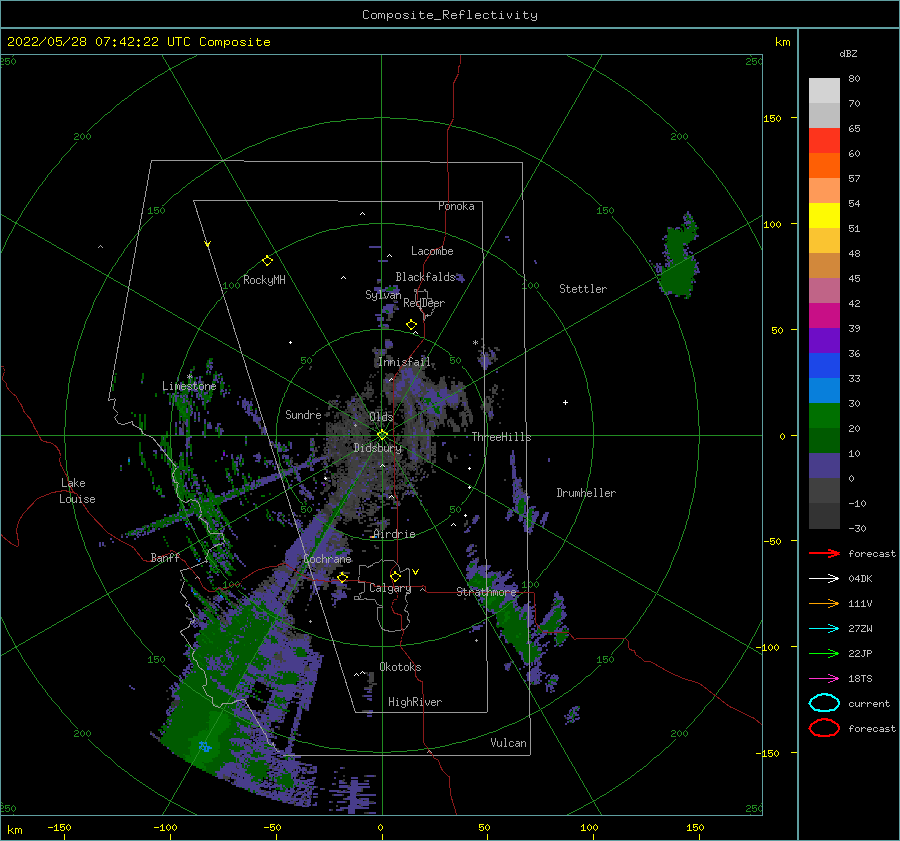Select the white 04DK arrow in legend
Image resolution: width=900 pixels, height=841 pixels.
pyautogui.click(x=824, y=578)
